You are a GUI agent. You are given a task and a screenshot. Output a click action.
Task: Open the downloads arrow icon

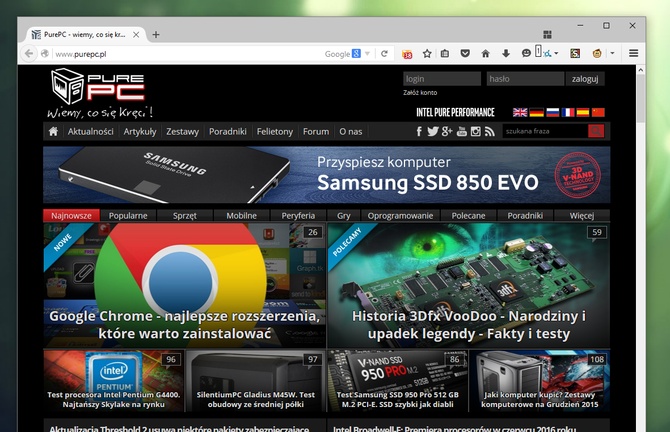tap(506, 53)
